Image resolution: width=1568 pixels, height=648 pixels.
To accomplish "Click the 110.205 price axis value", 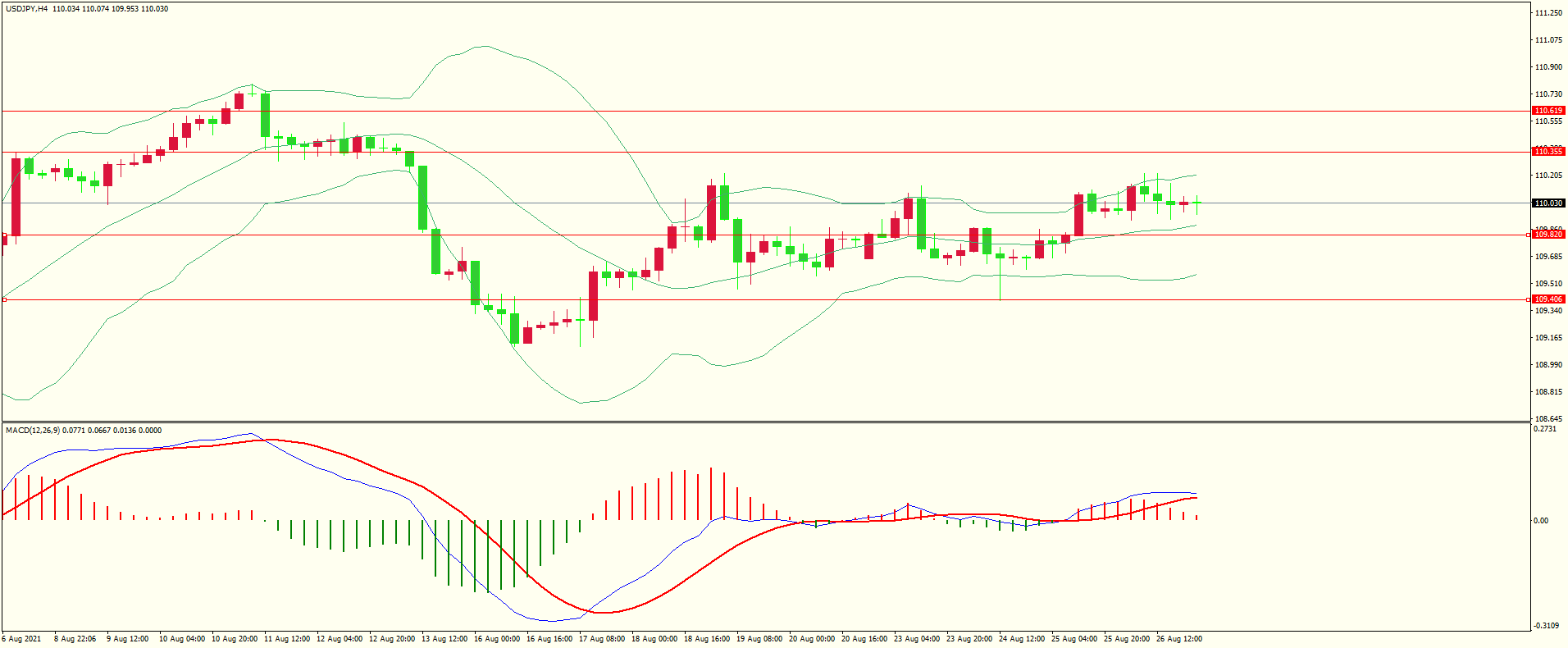I will (1548, 176).
